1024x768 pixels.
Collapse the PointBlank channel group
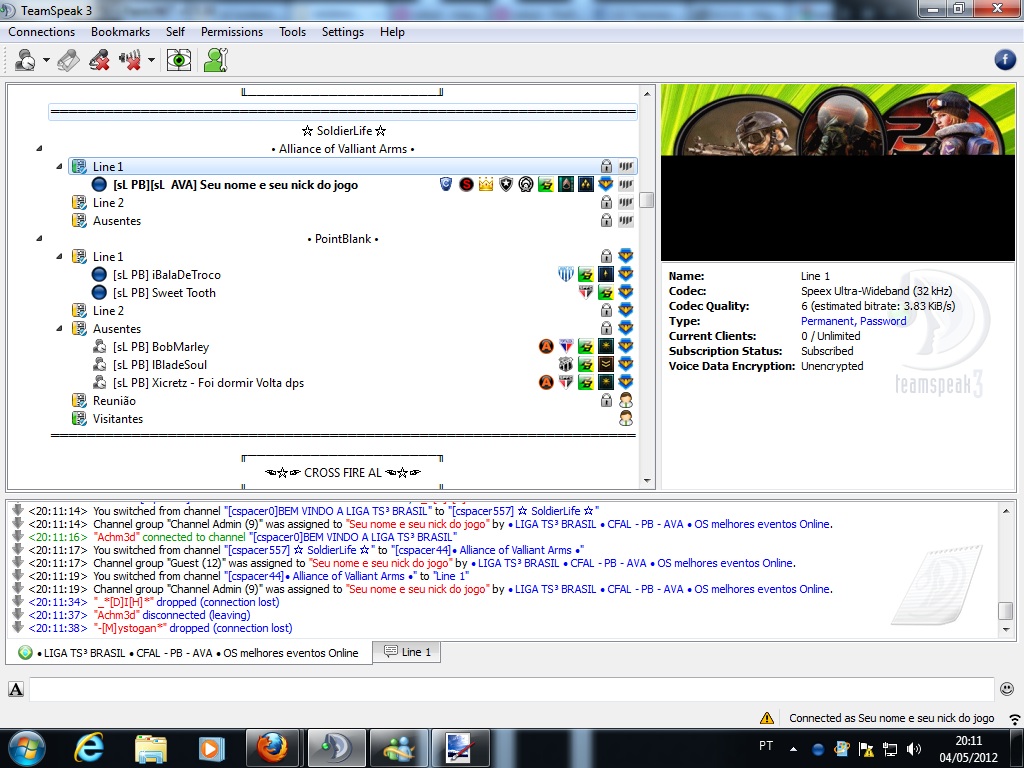pyautogui.click(x=40, y=239)
